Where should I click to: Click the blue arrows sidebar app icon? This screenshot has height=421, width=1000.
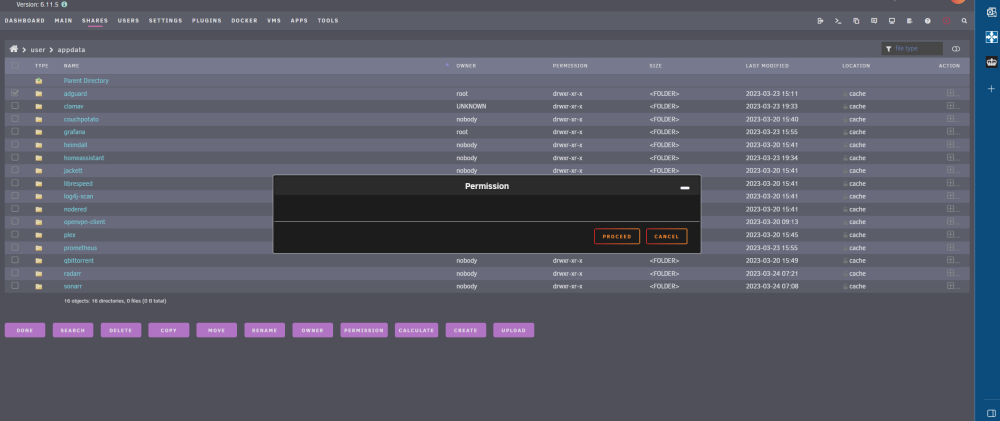pyautogui.click(x=991, y=37)
